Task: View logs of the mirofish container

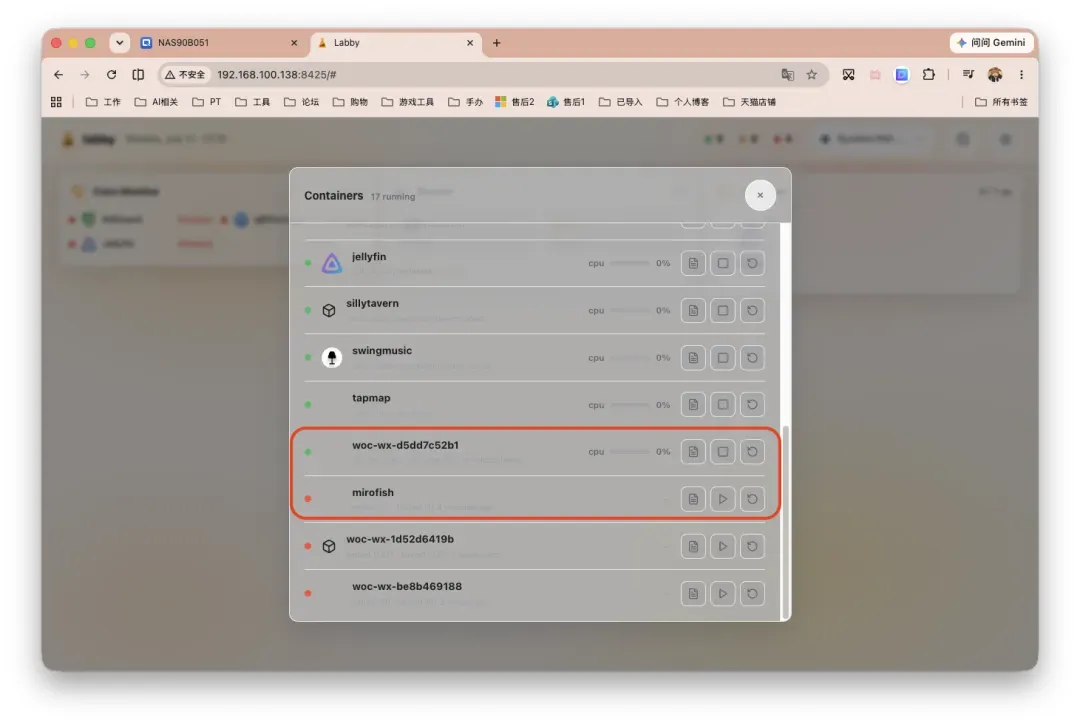Action: [693, 499]
